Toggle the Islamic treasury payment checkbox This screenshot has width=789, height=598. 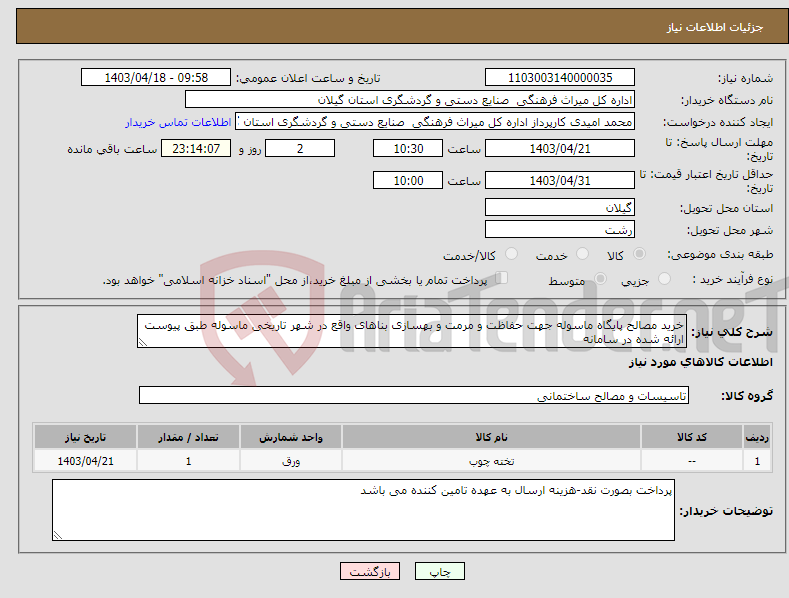click(x=502, y=278)
